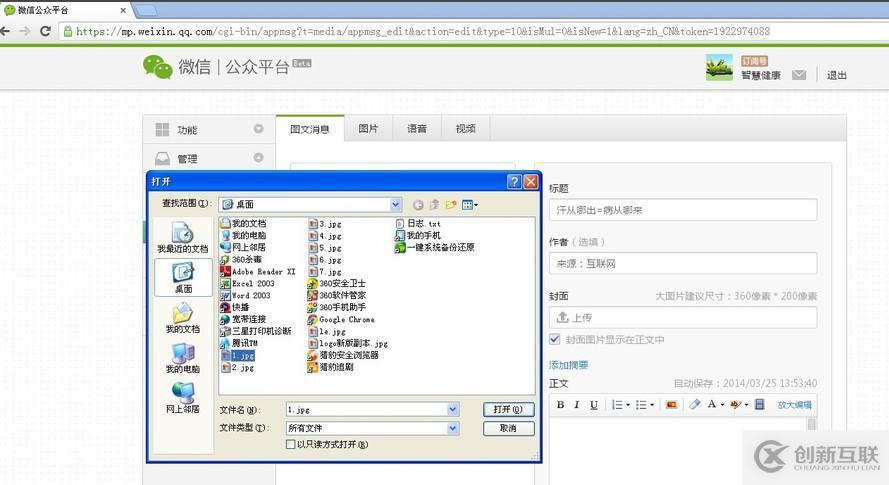Viewport: 889px width, 485px height.
Task: Expand the Look in location dropdown
Action: pyautogui.click(x=395, y=205)
